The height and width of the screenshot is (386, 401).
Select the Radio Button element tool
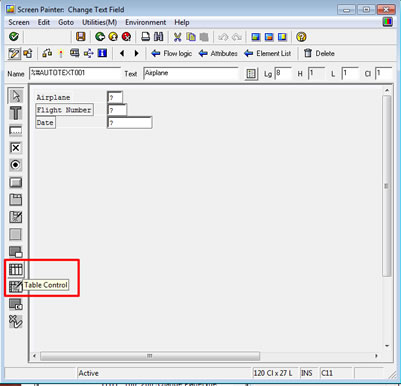tap(15, 165)
